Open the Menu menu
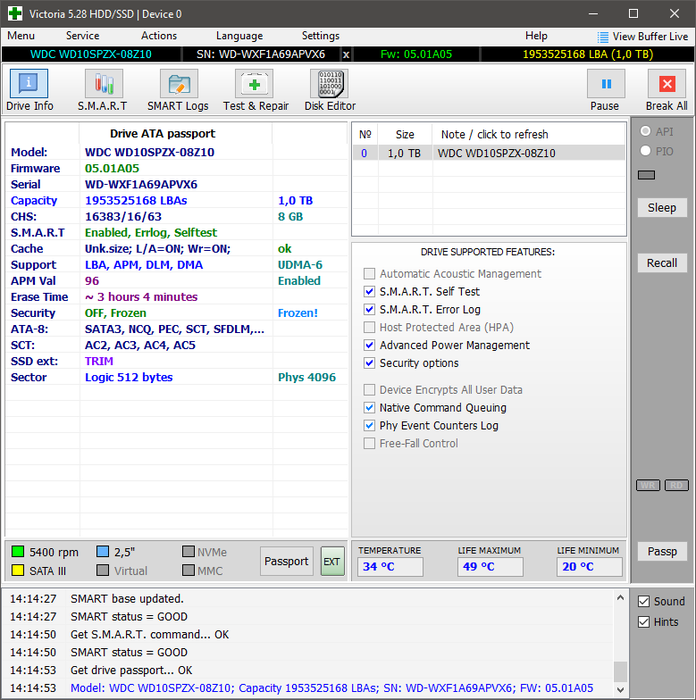 click(x=21, y=36)
